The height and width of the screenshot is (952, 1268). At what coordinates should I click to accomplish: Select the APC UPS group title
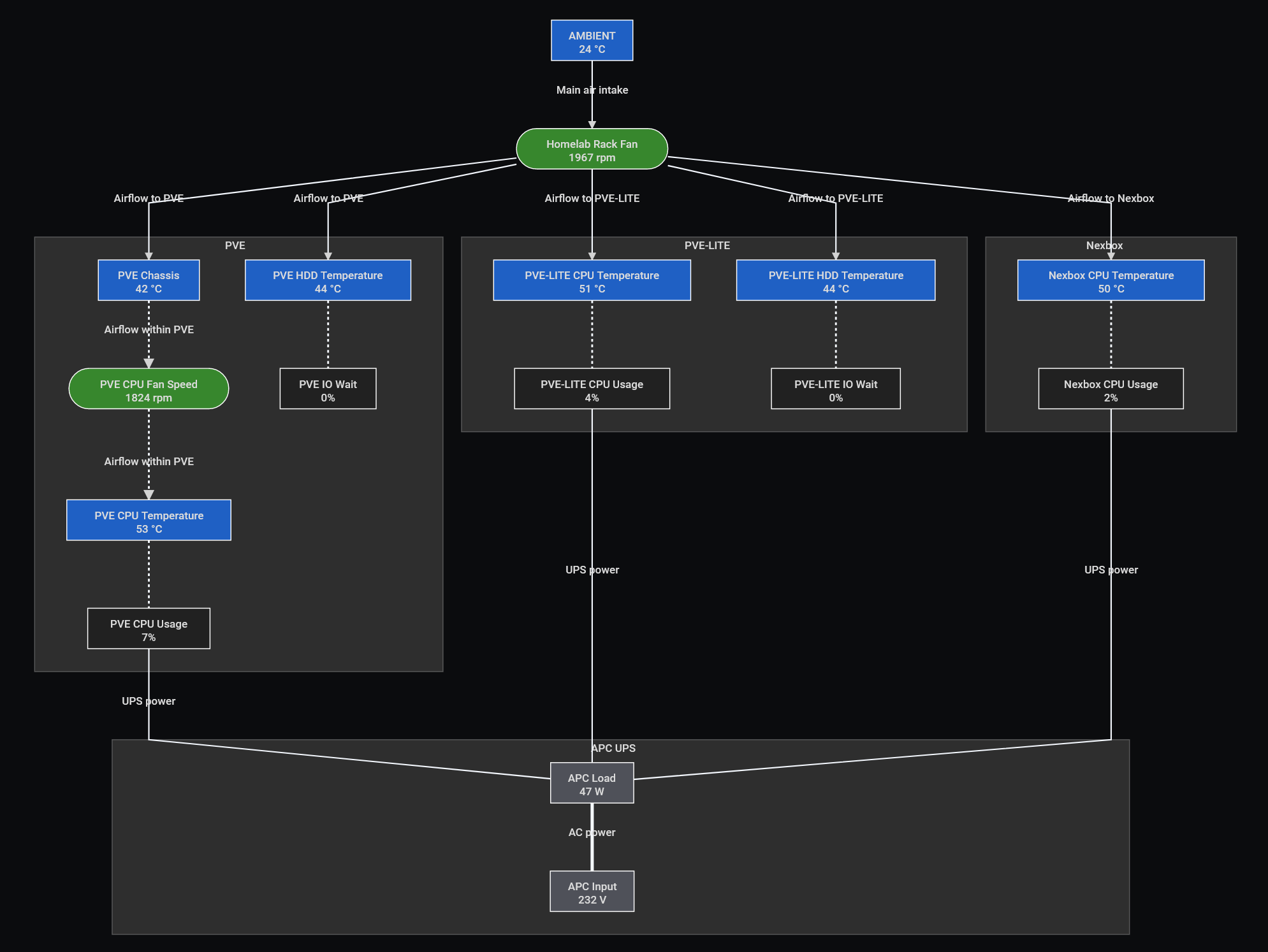613,748
